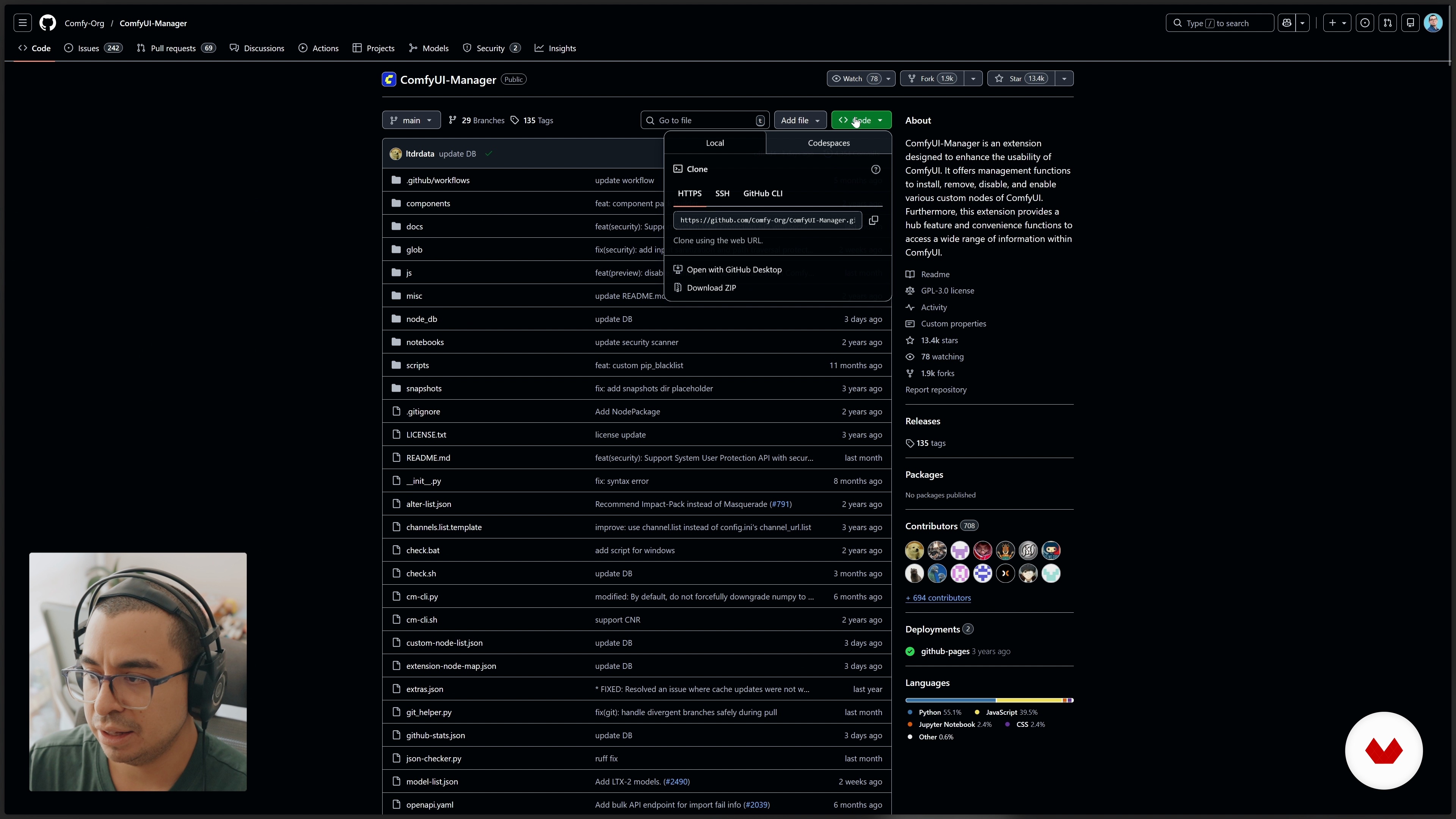
Task: Open the notifications inbox icon
Action: (1411, 23)
